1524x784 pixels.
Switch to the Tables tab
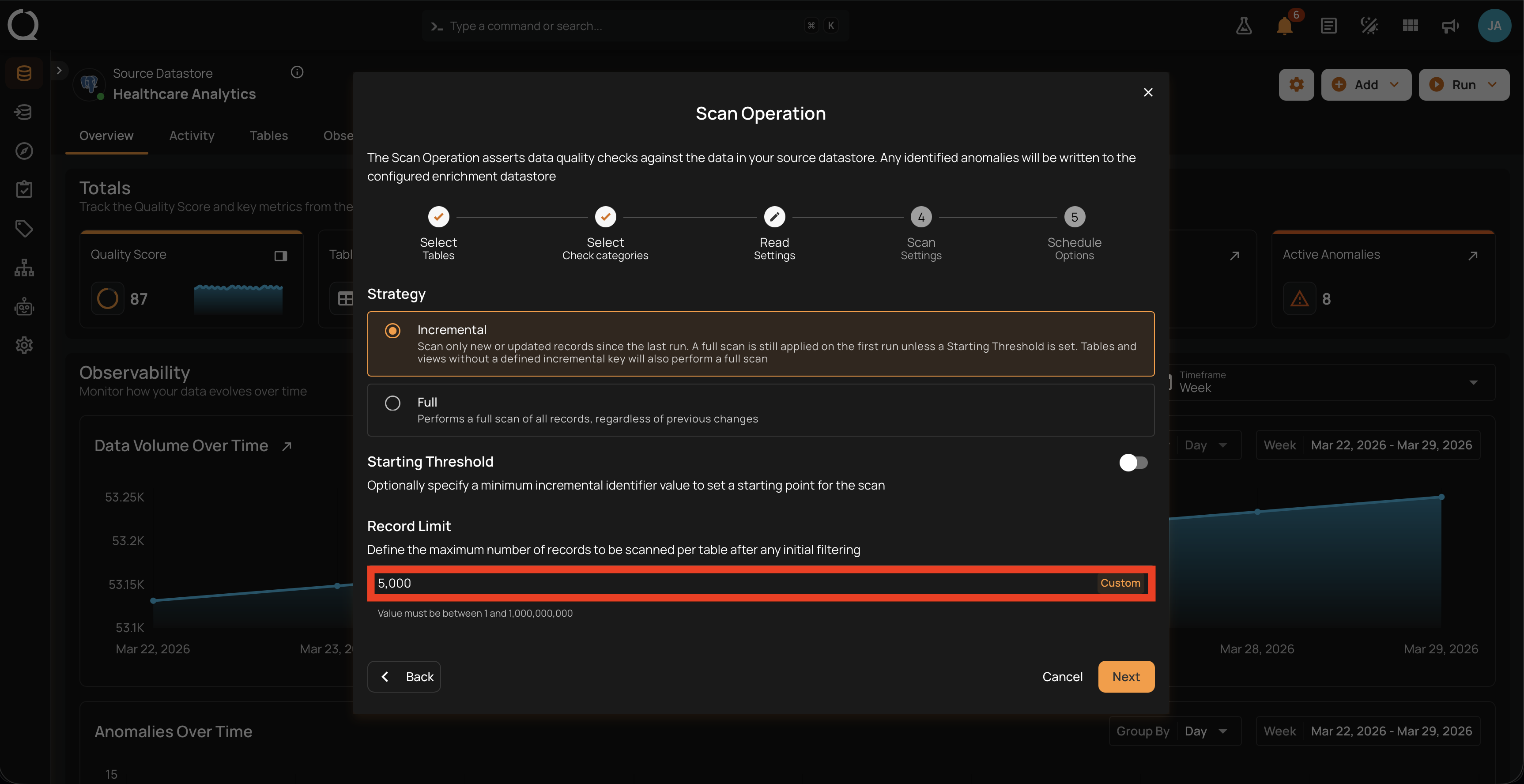pyautogui.click(x=268, y=136)
